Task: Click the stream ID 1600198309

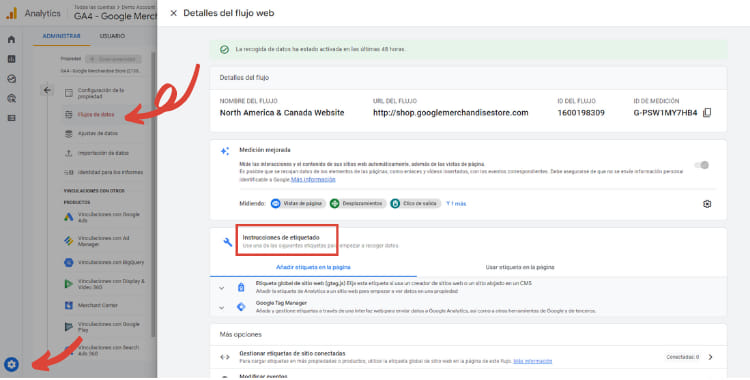Action: 581,113
